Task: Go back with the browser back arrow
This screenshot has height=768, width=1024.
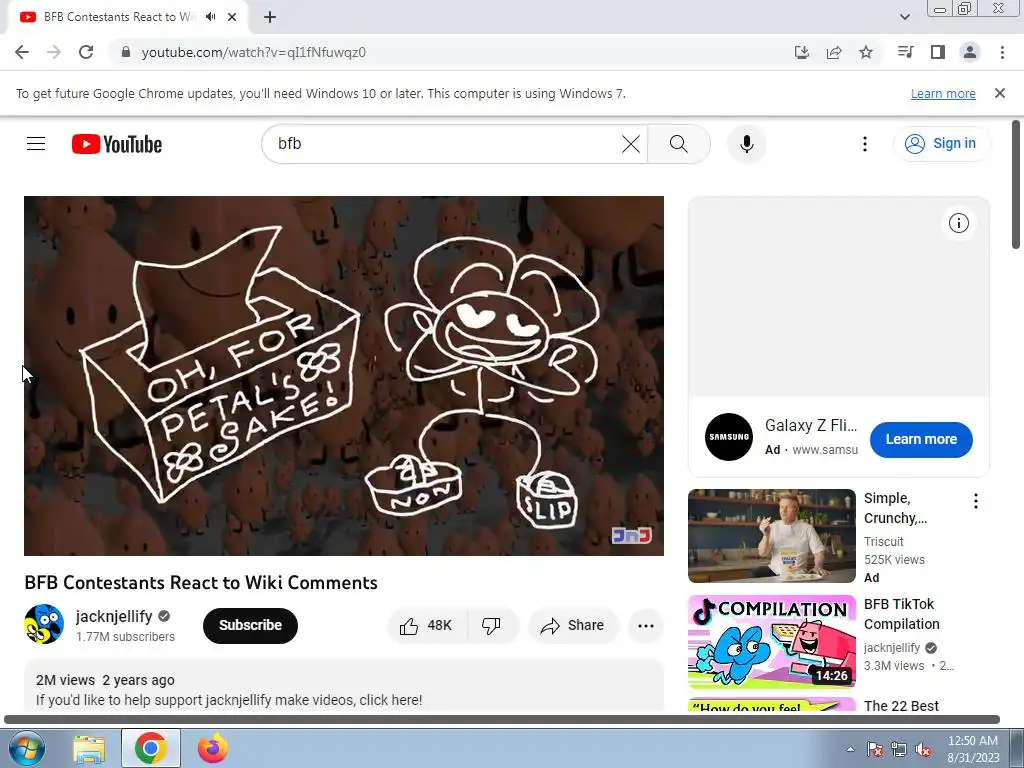Action: pos(22,52)
